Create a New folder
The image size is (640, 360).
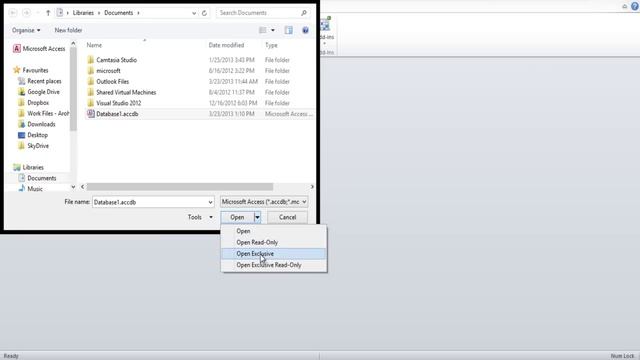[x=68, y=30]
